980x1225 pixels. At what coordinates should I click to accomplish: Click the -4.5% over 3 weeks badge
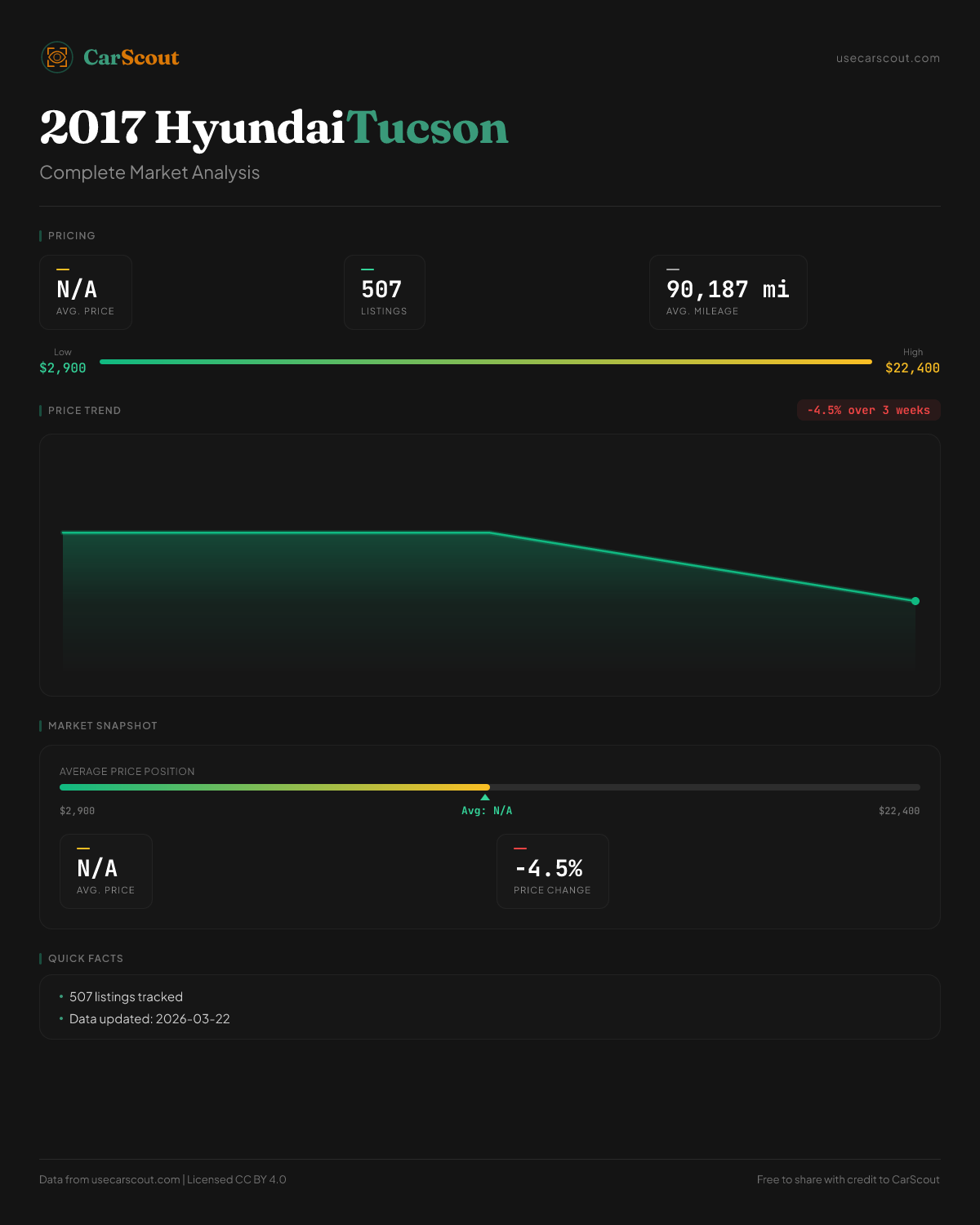[868, 410]
